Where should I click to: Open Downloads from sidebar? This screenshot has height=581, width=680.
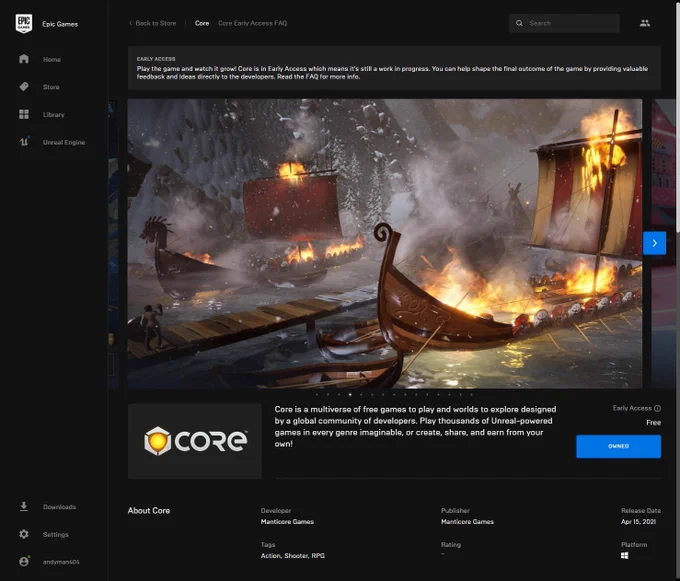(59, 507)
